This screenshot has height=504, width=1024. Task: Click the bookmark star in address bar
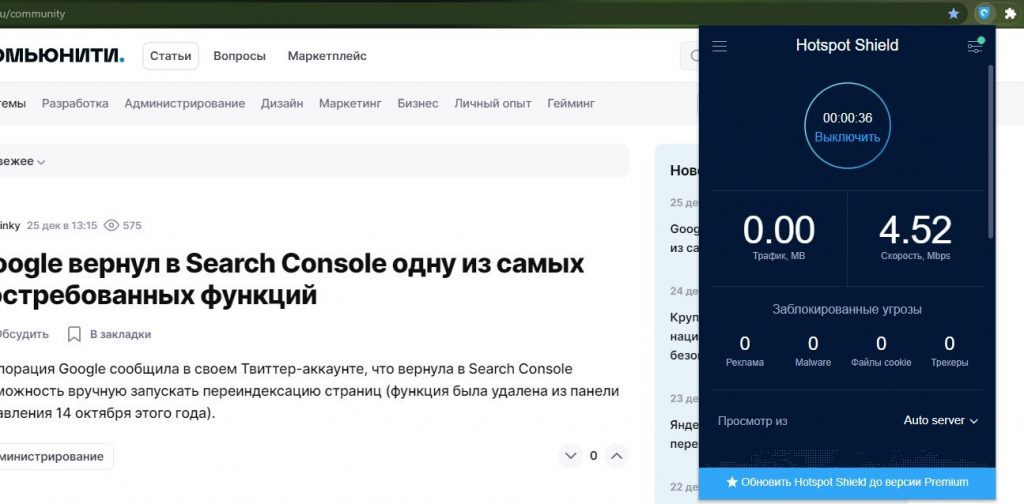[x=953, y=13]
